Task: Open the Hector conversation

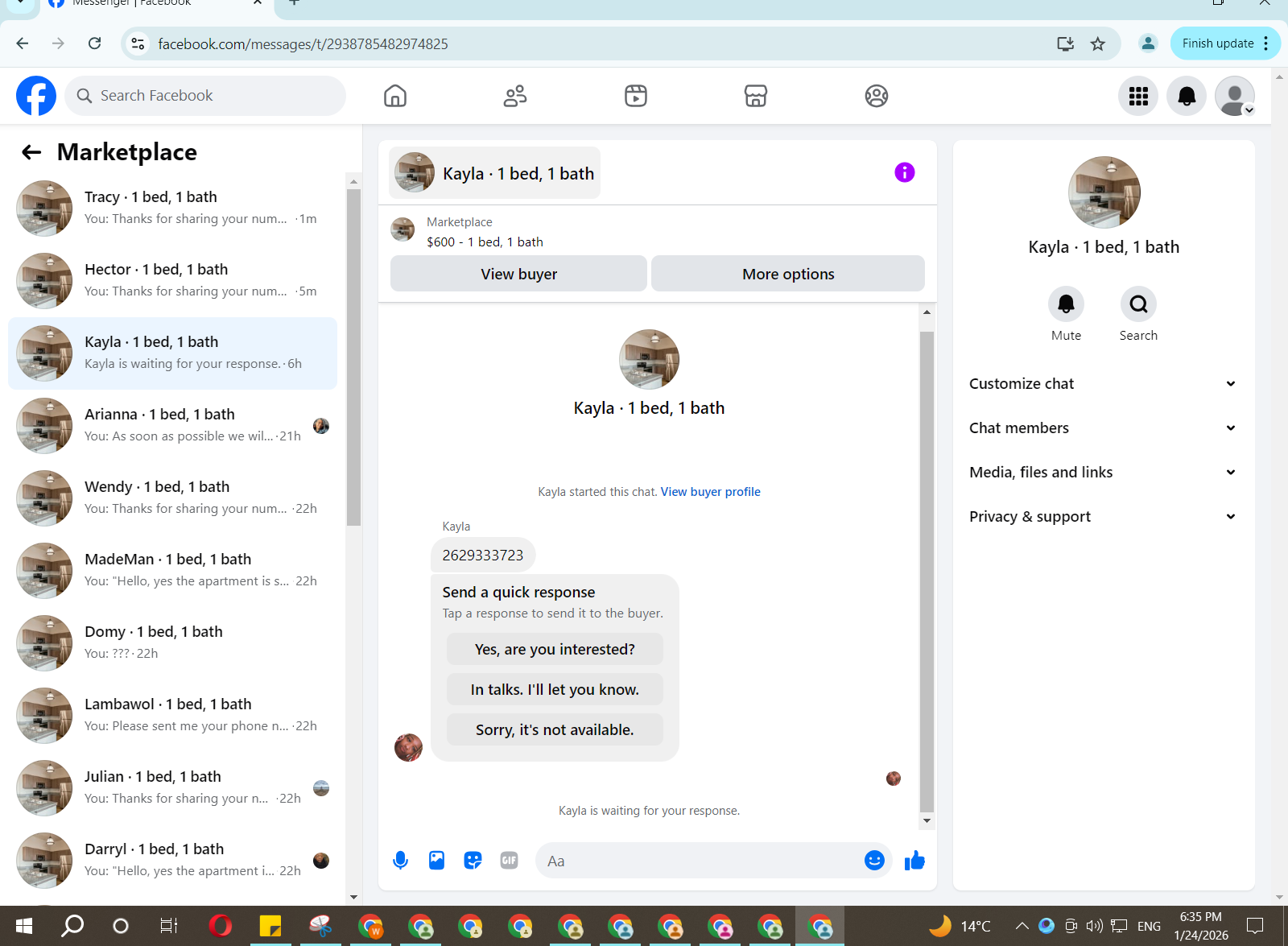Action: (172, 281)
